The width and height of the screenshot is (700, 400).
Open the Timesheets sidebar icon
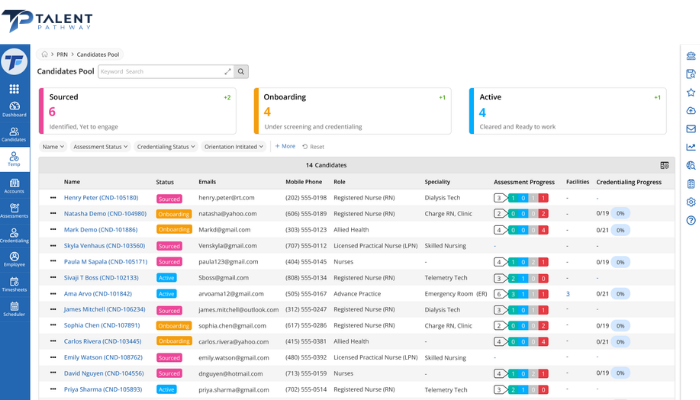tap(14, 284)
